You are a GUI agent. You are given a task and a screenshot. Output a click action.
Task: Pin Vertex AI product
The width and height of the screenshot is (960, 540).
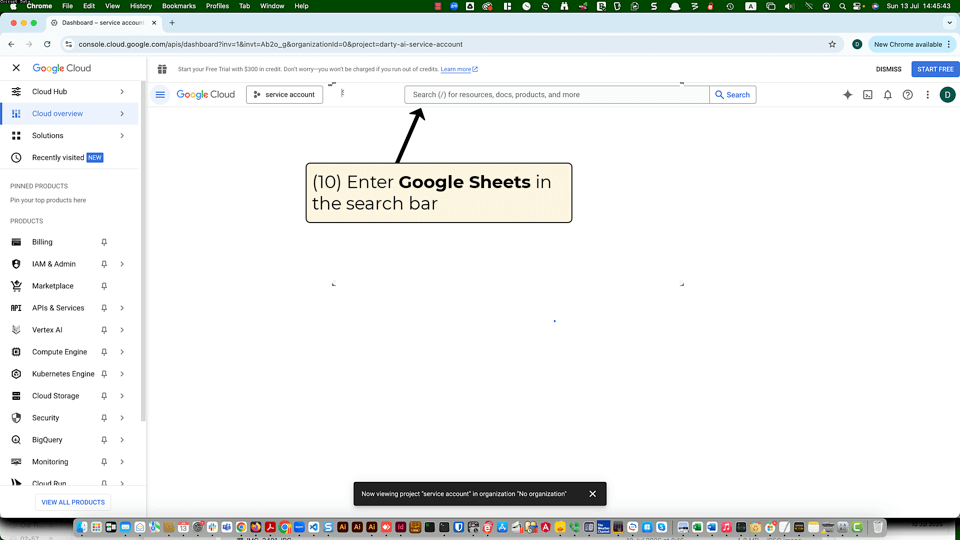pos(104,330)
